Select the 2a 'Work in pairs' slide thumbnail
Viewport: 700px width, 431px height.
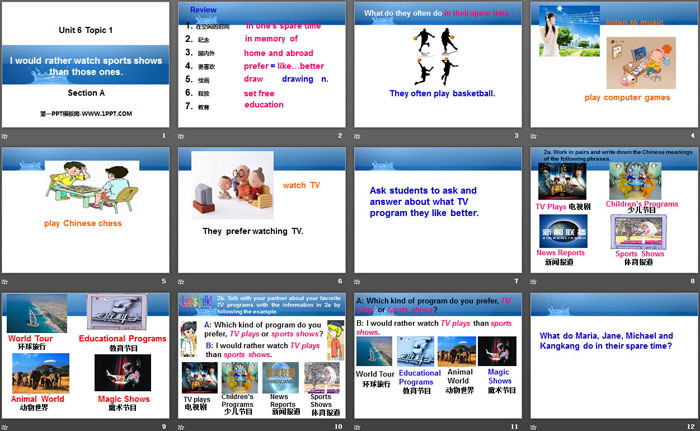coord(614,210)
